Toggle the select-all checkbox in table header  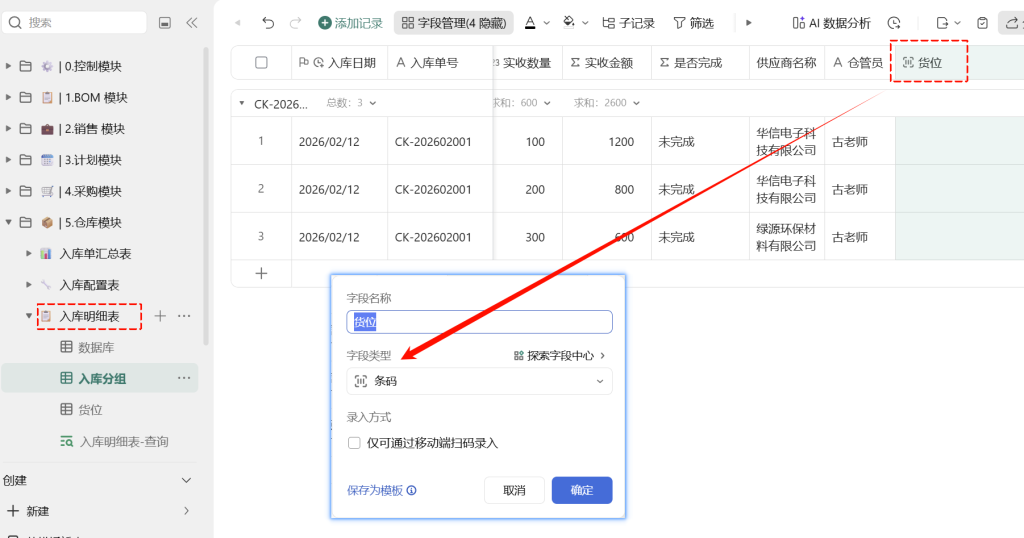pyautogui.click(x=261, y=63)
